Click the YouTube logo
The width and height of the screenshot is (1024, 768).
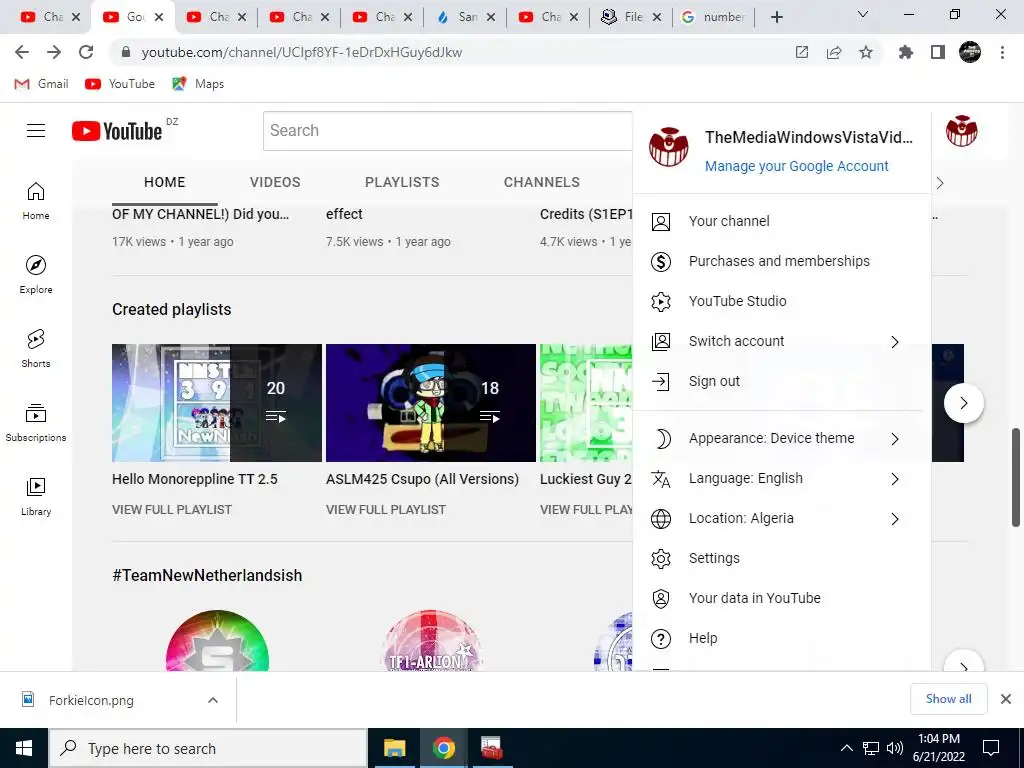pyautogui.click(x=117, y=131)
